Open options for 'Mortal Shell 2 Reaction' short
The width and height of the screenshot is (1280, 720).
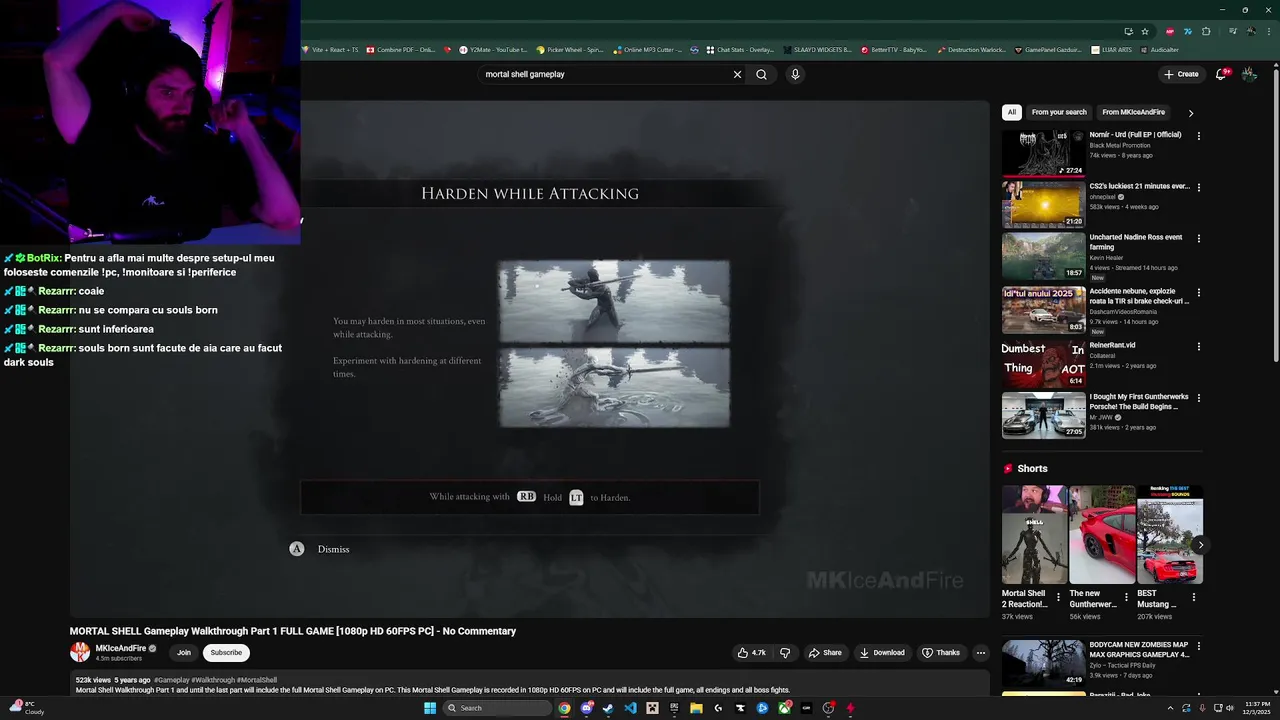coord(1058,597)
